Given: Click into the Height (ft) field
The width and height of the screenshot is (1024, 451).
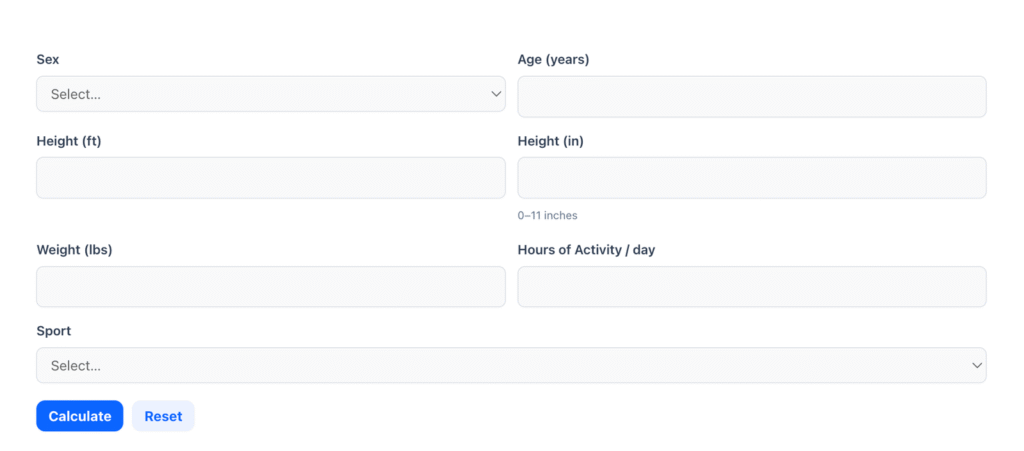Looking at the screenshot, I should tap(270, 178).
